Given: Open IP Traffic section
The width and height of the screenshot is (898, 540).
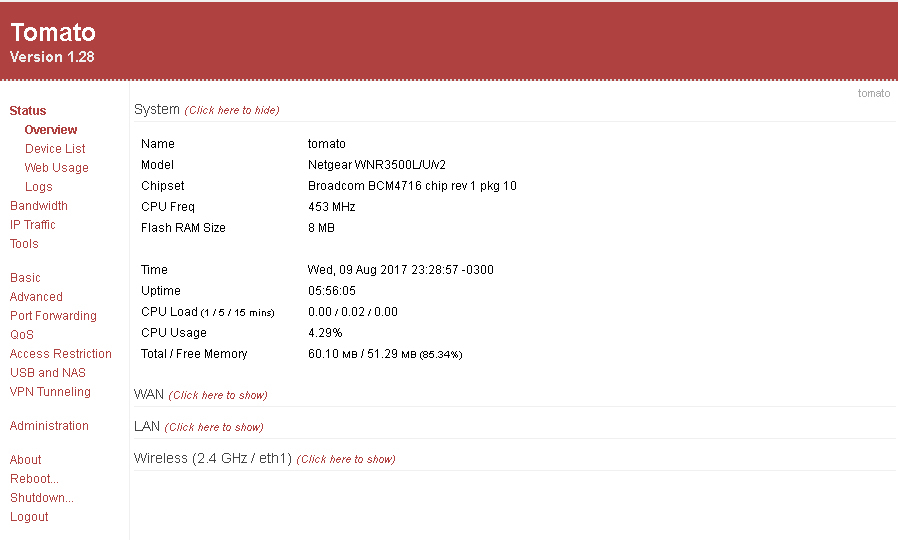Looking at the screenshot, I should [x=33, y=224].
